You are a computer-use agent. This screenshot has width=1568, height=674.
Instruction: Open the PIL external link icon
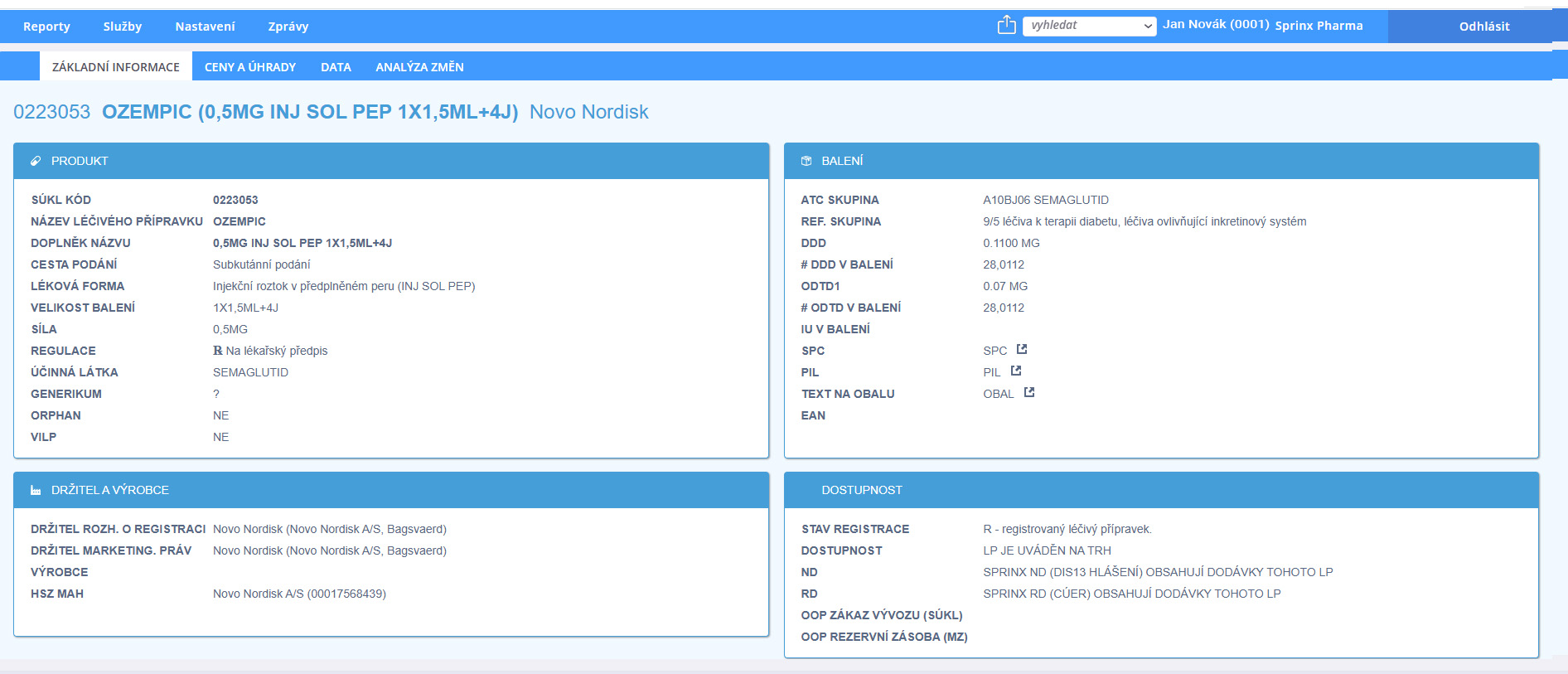point(1016,371)
